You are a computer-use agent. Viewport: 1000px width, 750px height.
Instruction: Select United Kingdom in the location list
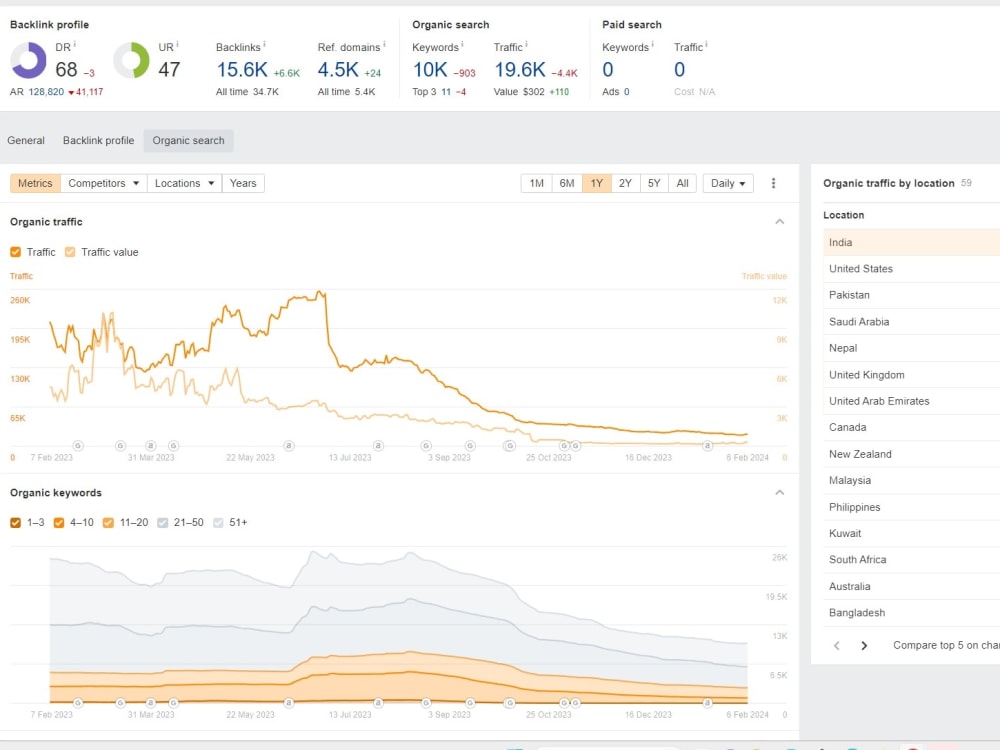911,374
